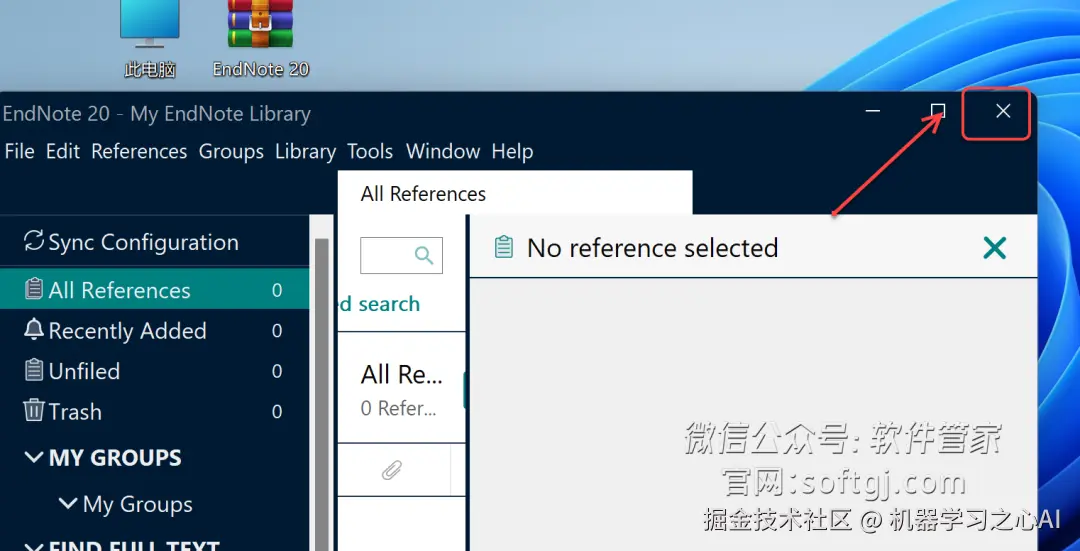Image resolution: width=1080 pixels, height=551 pixels.
Task: Open the Edit menu
Action: pos(63,152)
